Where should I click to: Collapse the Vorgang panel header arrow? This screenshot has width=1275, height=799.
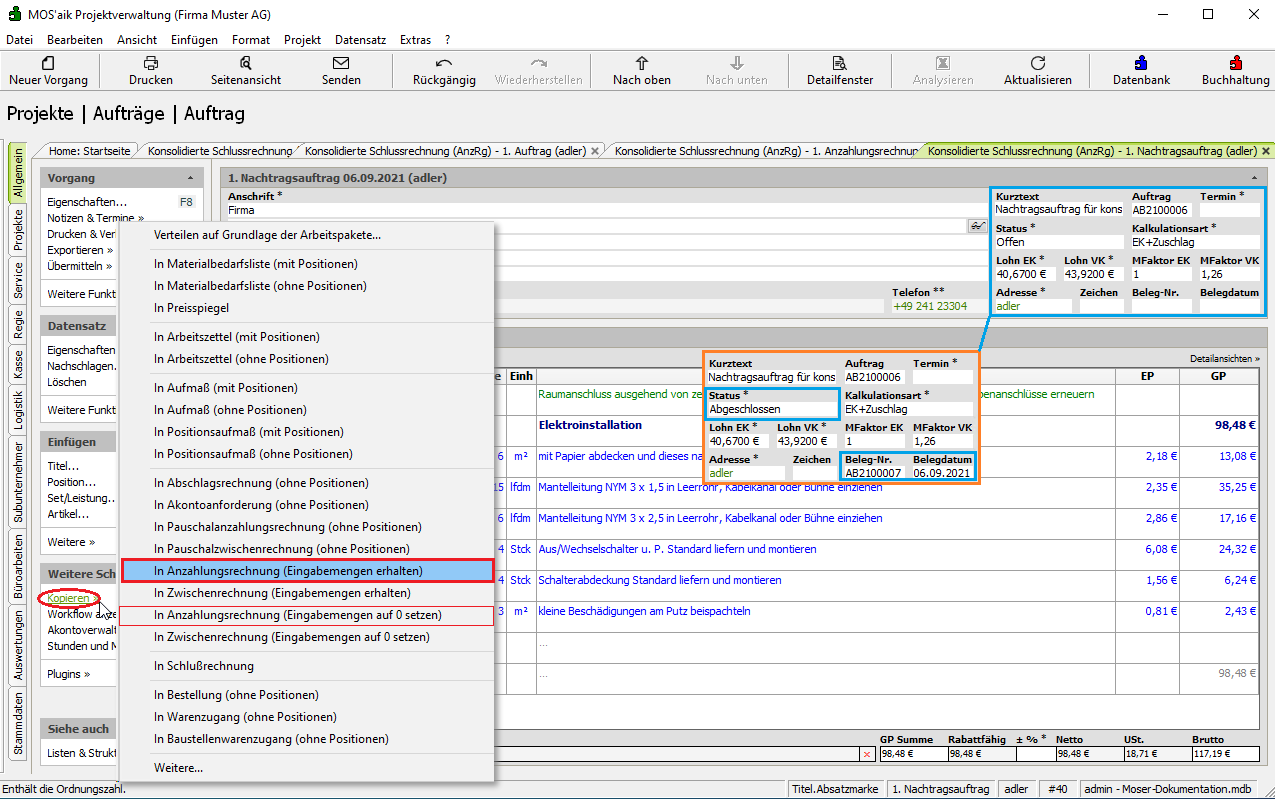[189, 178]
